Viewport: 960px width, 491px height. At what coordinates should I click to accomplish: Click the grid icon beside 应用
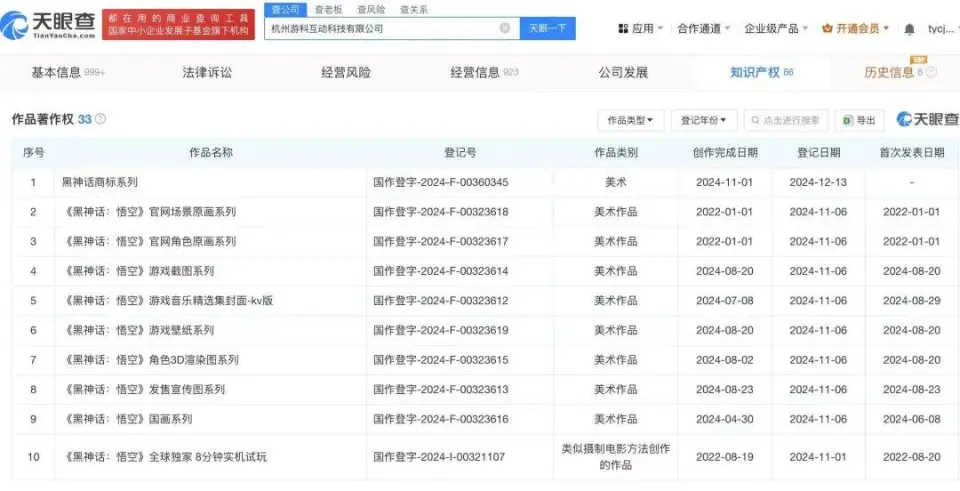point(622,29)
